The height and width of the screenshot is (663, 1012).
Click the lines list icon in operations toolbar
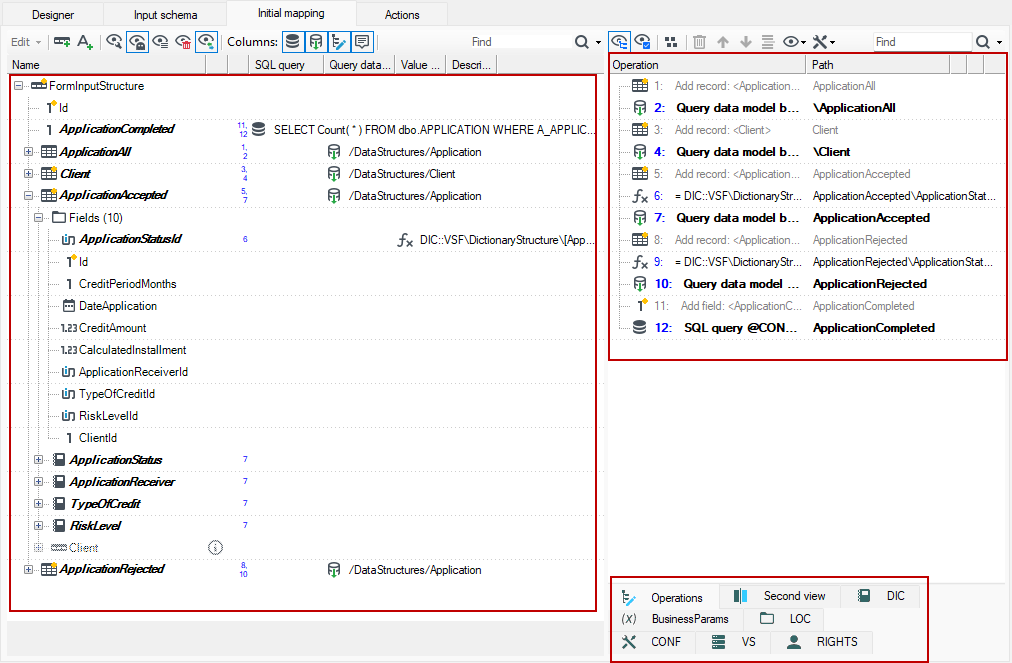click(x=767, y=42)
